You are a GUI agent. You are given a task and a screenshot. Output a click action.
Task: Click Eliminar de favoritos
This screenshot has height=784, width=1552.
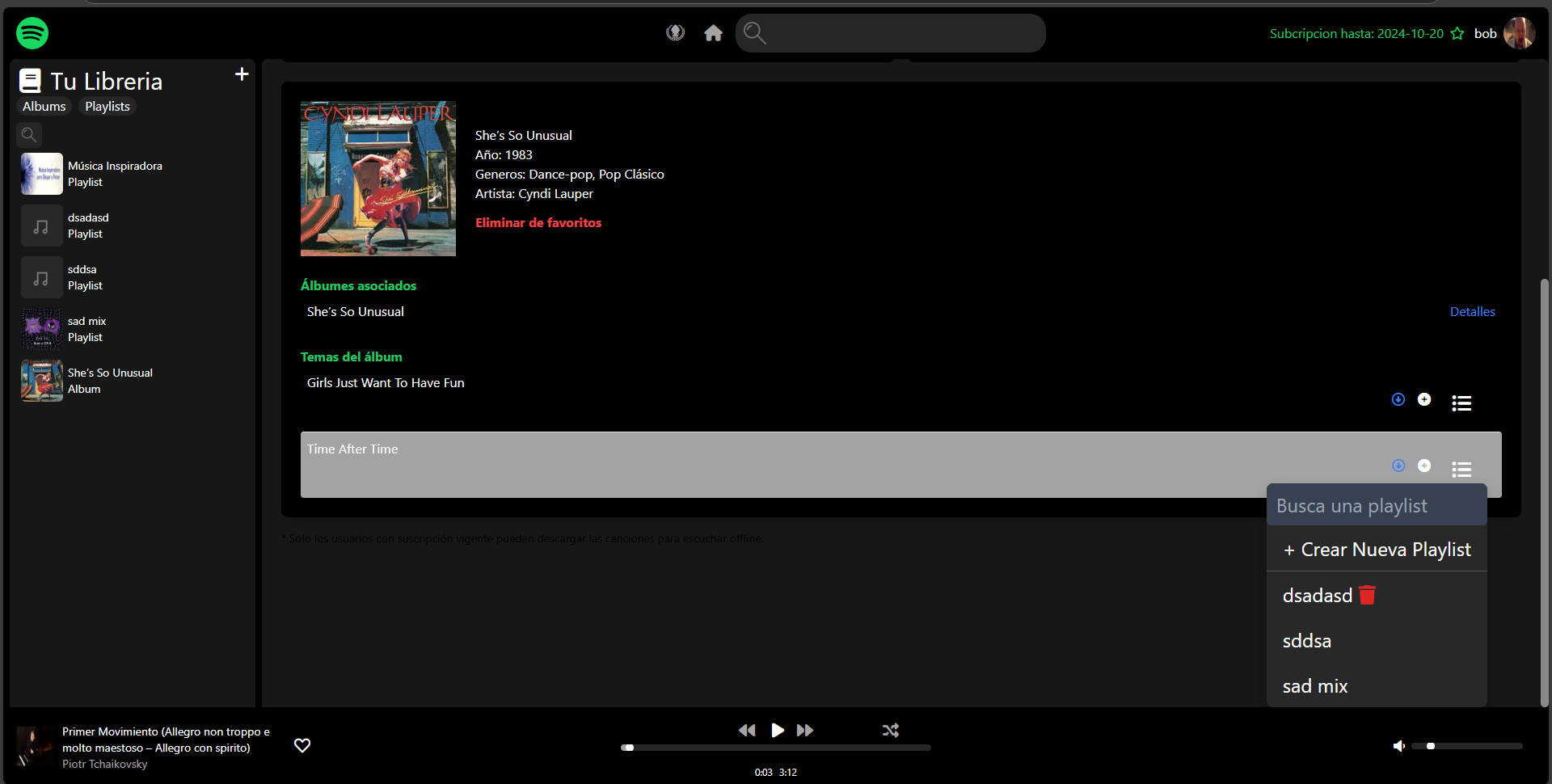pos(538,223)
